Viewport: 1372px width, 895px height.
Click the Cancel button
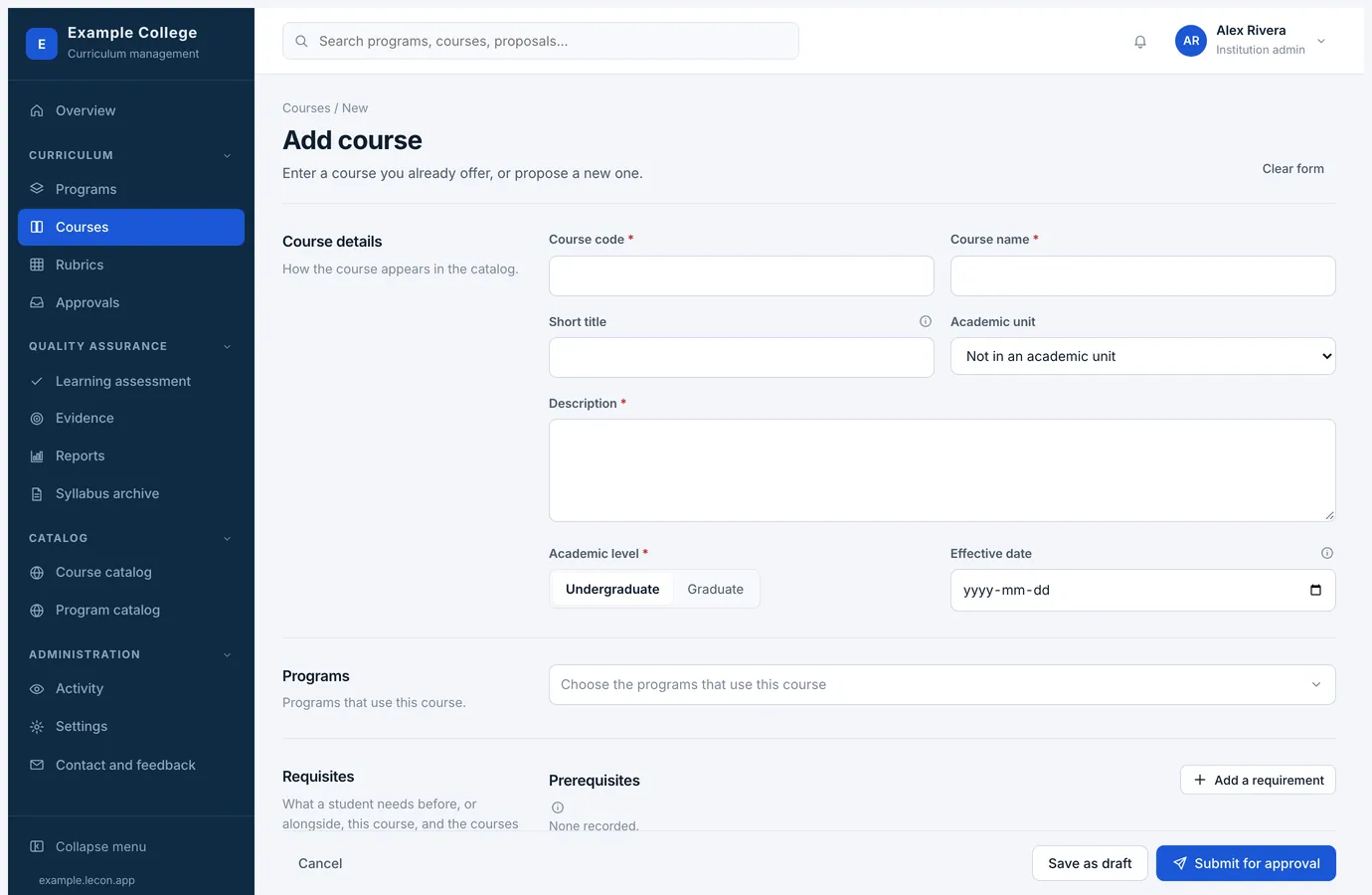click(320, 863)
